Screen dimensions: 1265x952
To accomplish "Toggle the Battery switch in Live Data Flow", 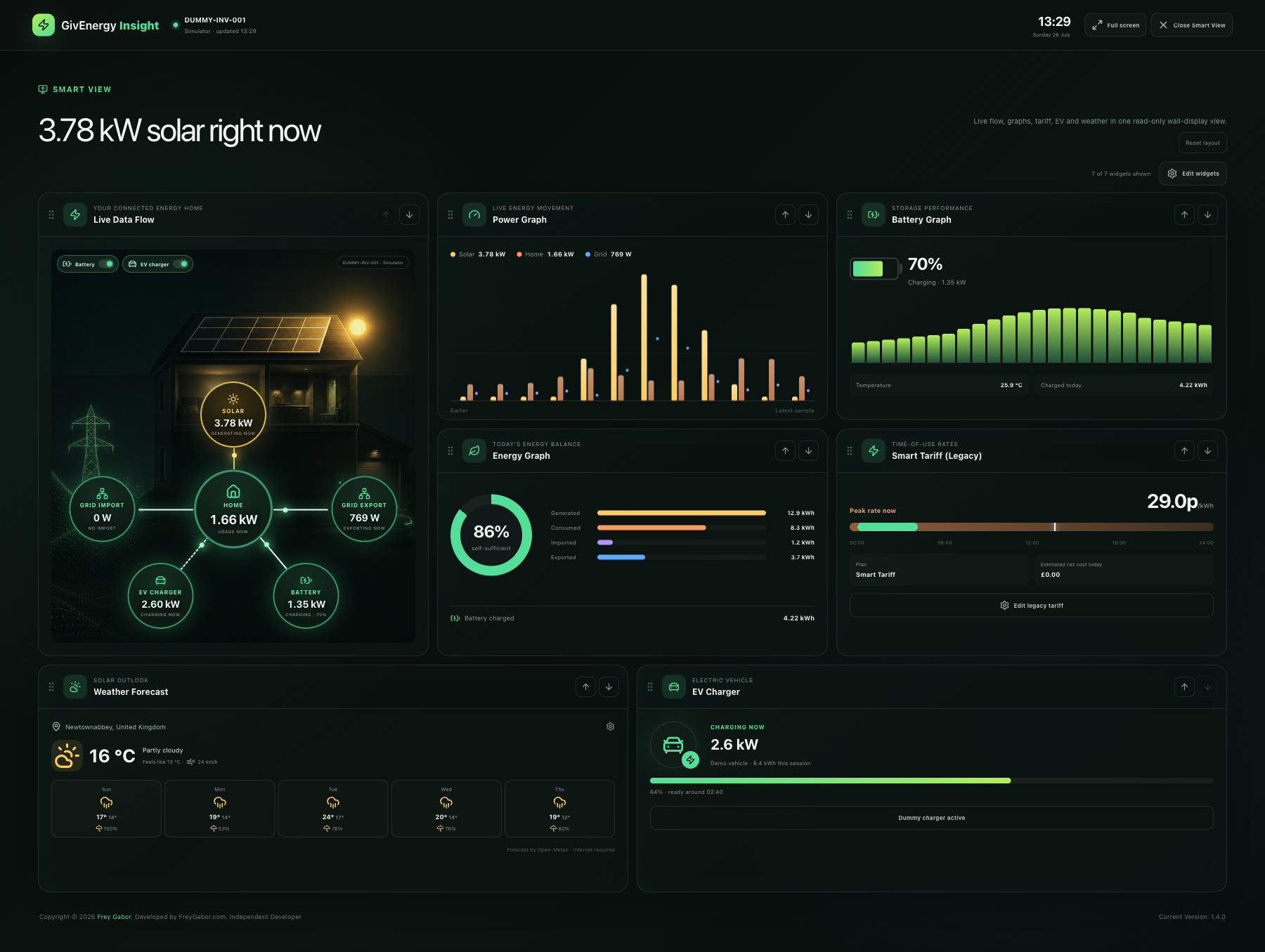I will click(106, 264).
